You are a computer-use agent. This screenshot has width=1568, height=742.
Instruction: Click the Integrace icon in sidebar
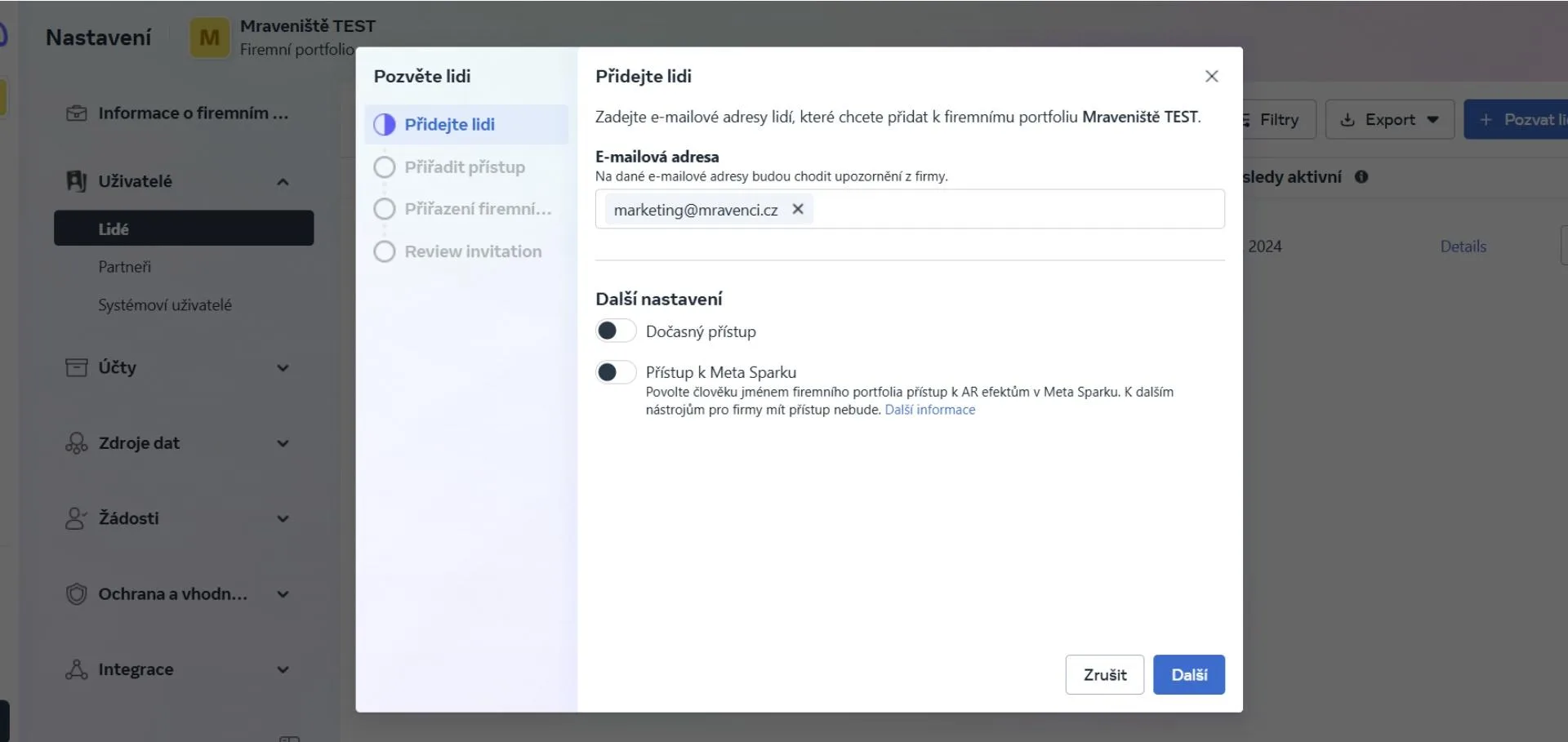[x=76, y=669]
